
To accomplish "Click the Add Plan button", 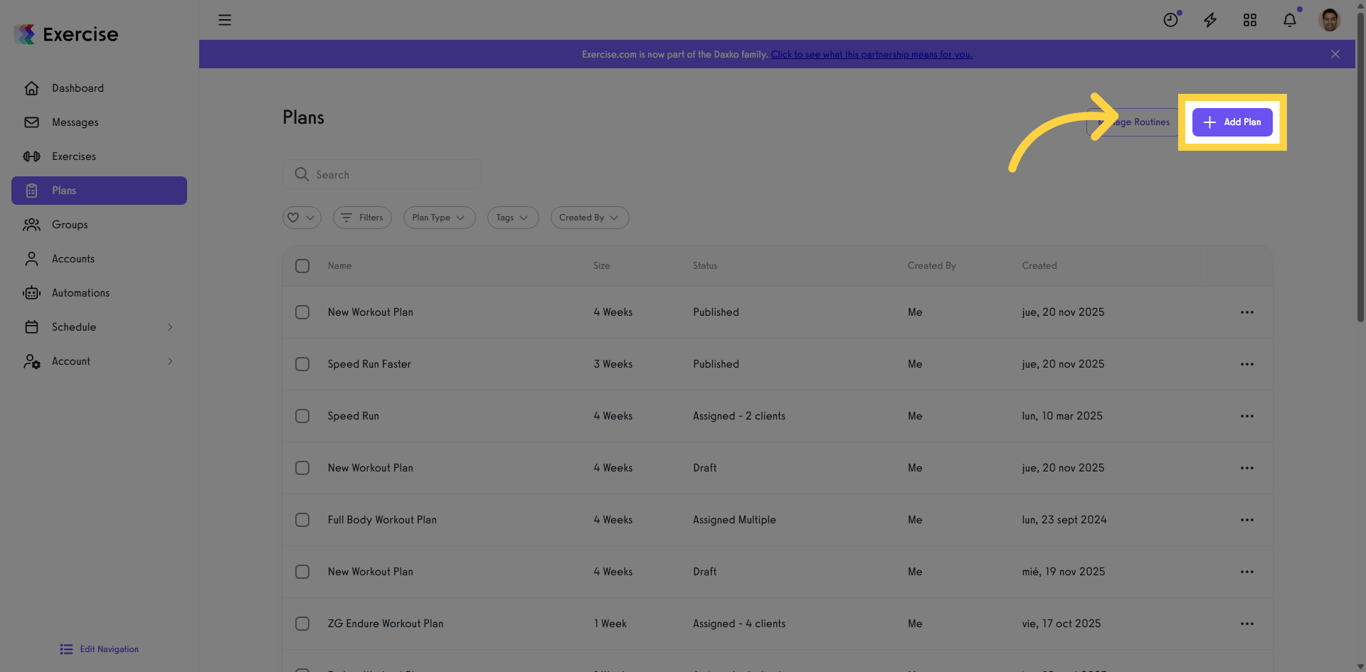I will (x=1232, y=122).
